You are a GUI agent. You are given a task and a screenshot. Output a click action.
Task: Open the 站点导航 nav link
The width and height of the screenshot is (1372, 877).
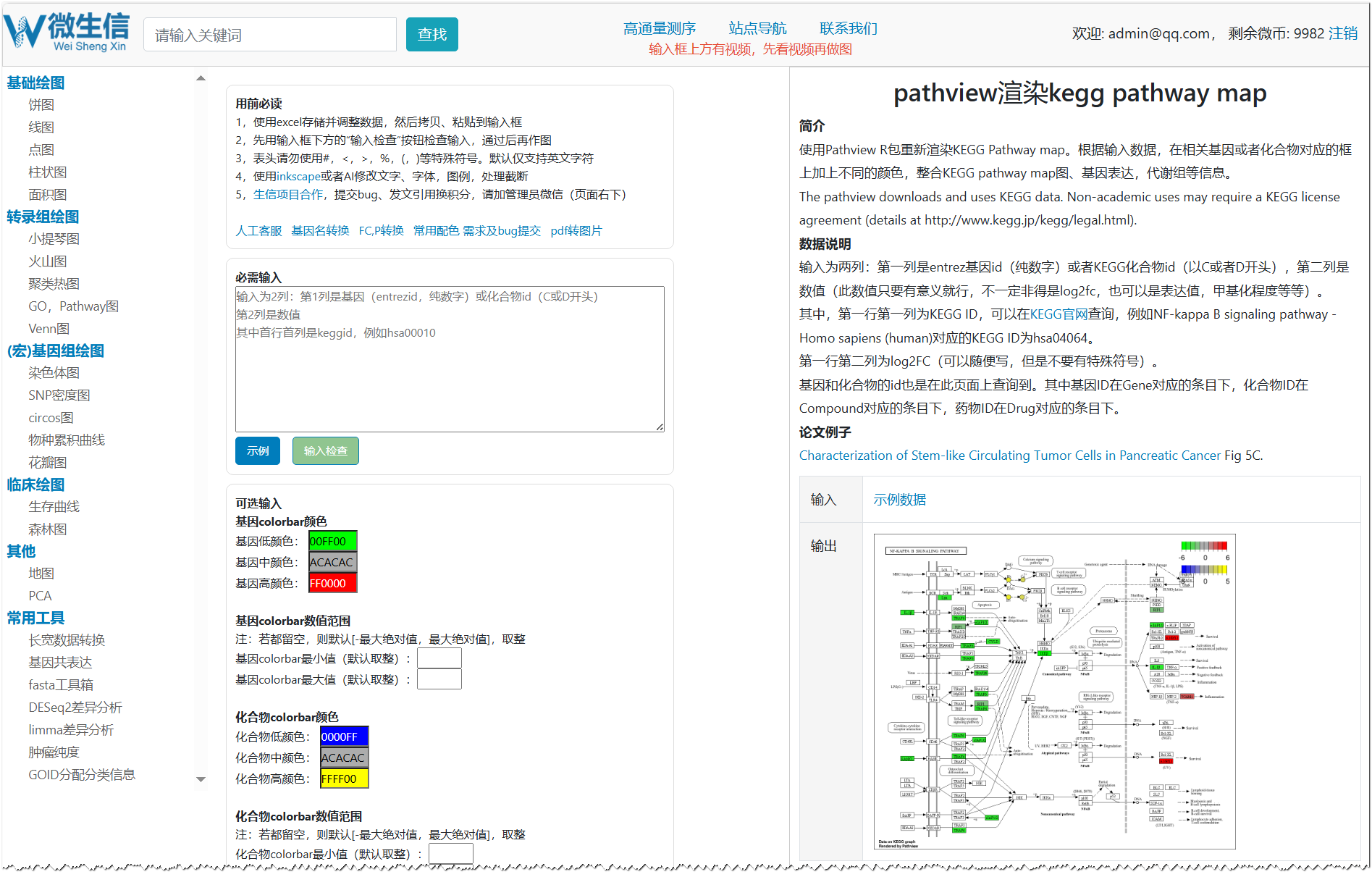point(757,28)
